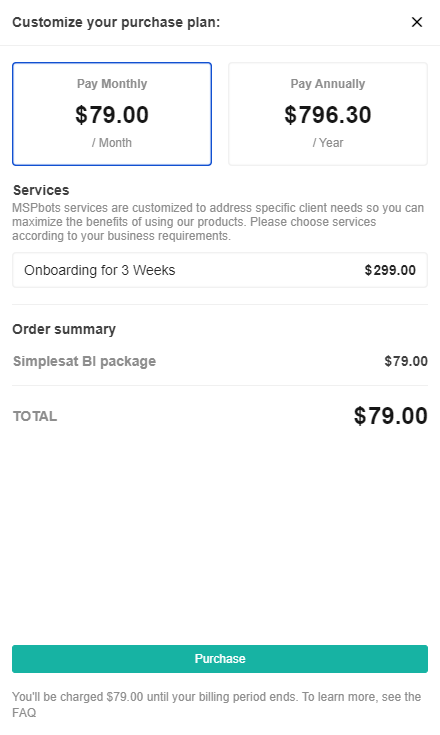
Task: Click the / Month billing label
Action: (x=112, y=142)
